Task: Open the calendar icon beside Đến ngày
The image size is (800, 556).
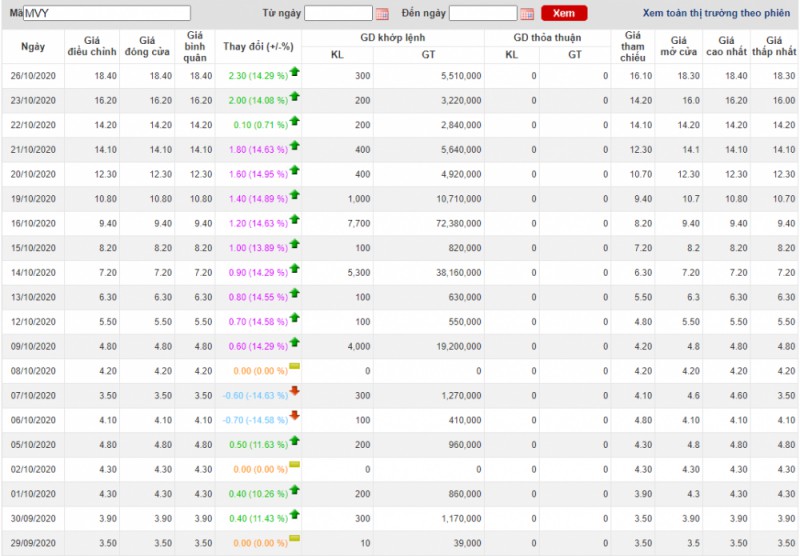Action: click(x=527, y=14)
